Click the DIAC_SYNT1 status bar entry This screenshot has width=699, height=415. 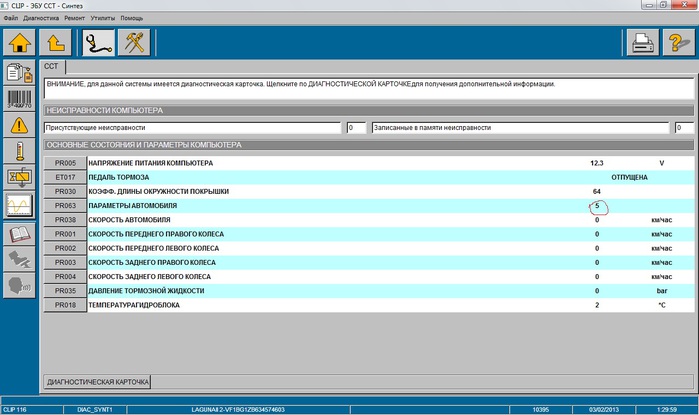(95, 410)
